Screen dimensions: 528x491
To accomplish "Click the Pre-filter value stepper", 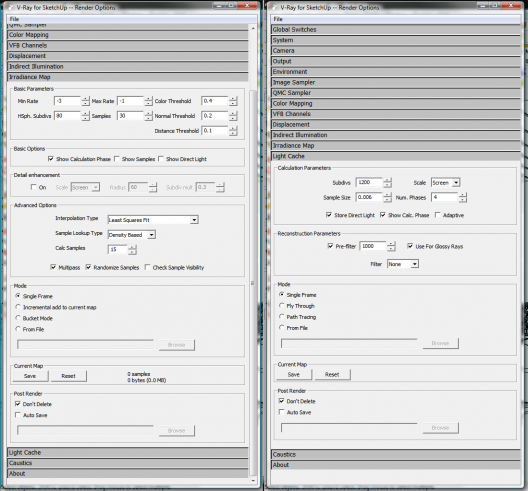I will [391, 247].
